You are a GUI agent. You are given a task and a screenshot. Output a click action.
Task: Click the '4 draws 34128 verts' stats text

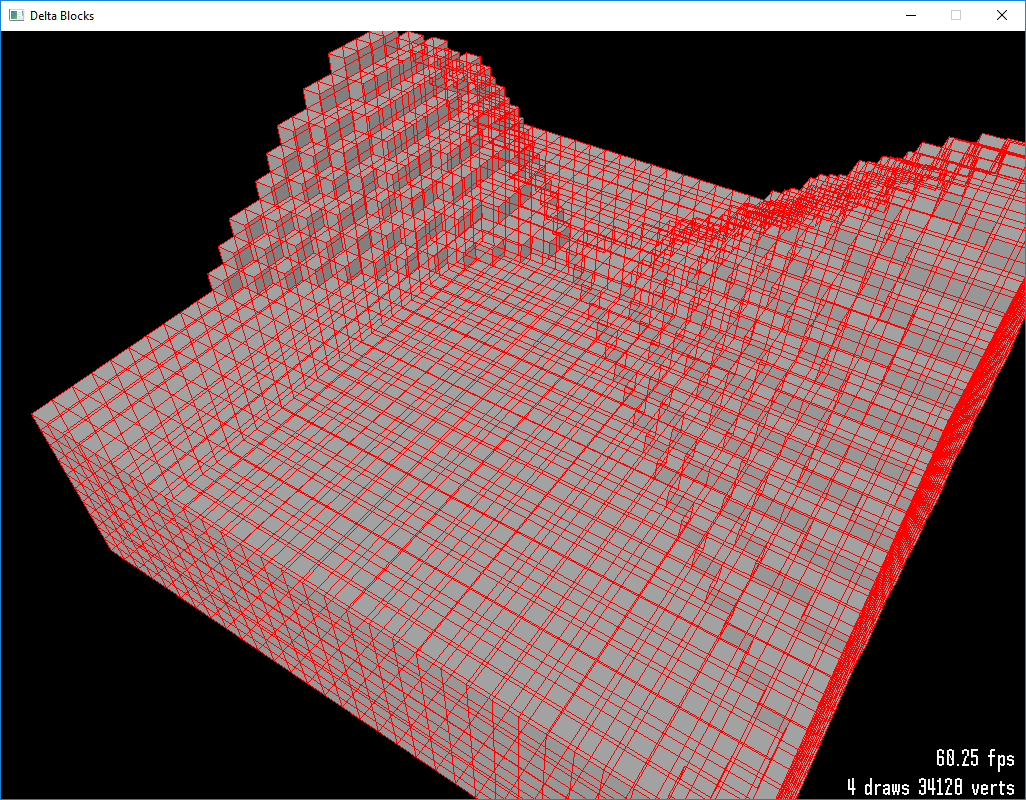(x=930, y=786)
